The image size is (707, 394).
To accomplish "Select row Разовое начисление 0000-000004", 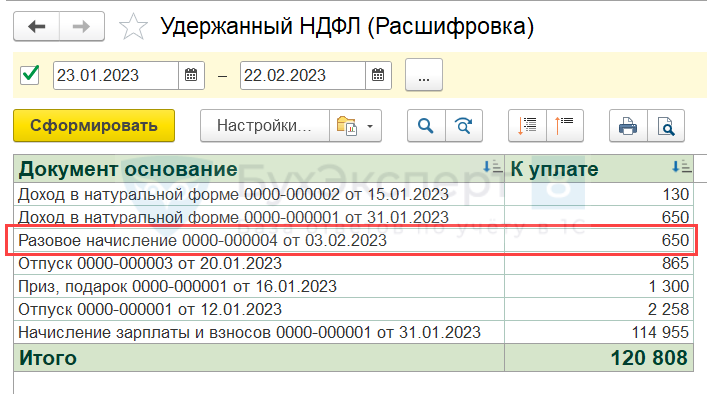I will pyautogui.click(x=259, y=240).
